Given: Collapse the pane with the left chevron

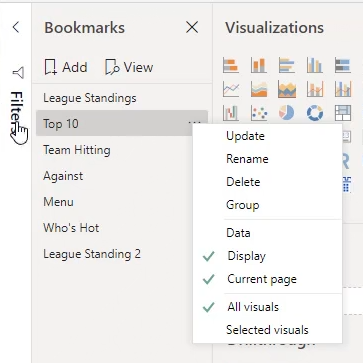Looking at the screenshot, I should (x=16, y=27).
